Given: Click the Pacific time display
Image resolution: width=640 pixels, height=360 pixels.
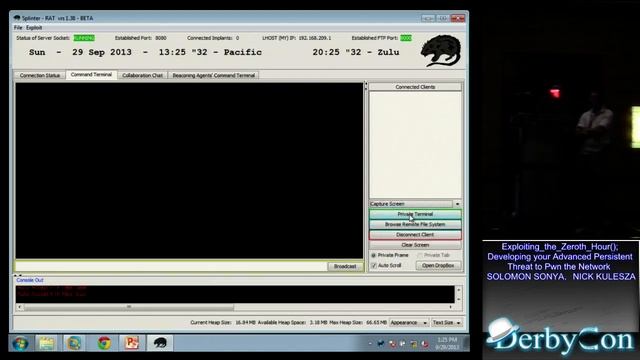Looking at the screenshot, I should (x=210, y=52).
